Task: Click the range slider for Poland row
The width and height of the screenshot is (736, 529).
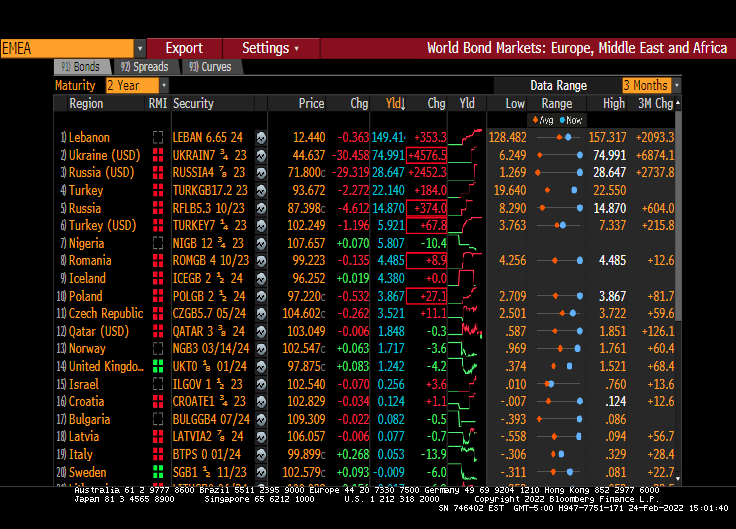Action: (557, 296)
